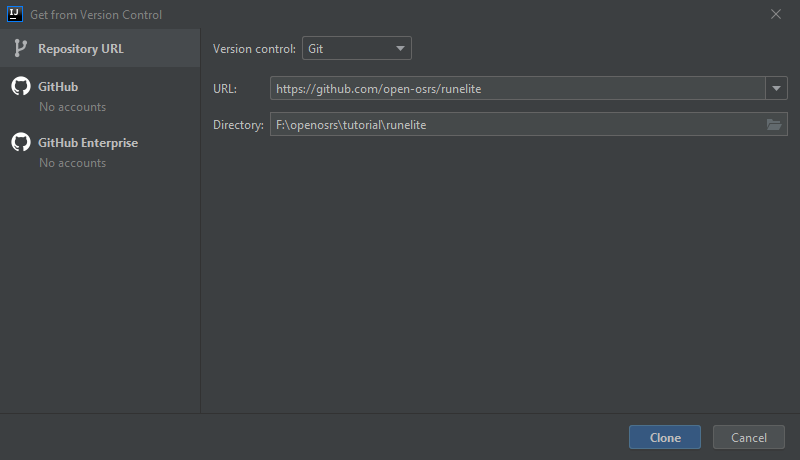This screenshot has width=800, height=460.
Task: Click the IntelliJ logo in the title bar
Action: (x=14, y=14)
